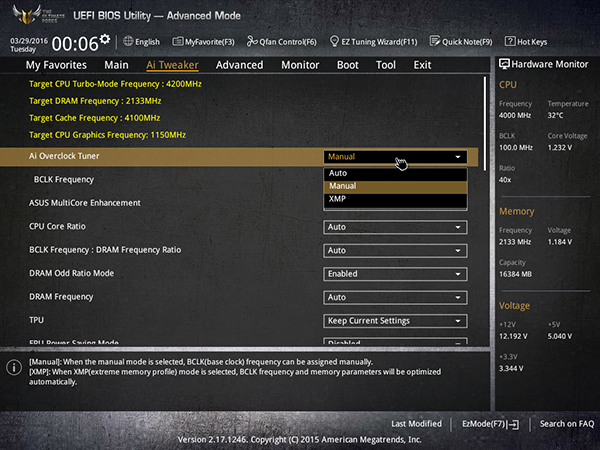
Task: Expand the CPU Core Ratio dropdown
Action: [x=395, y=227]
